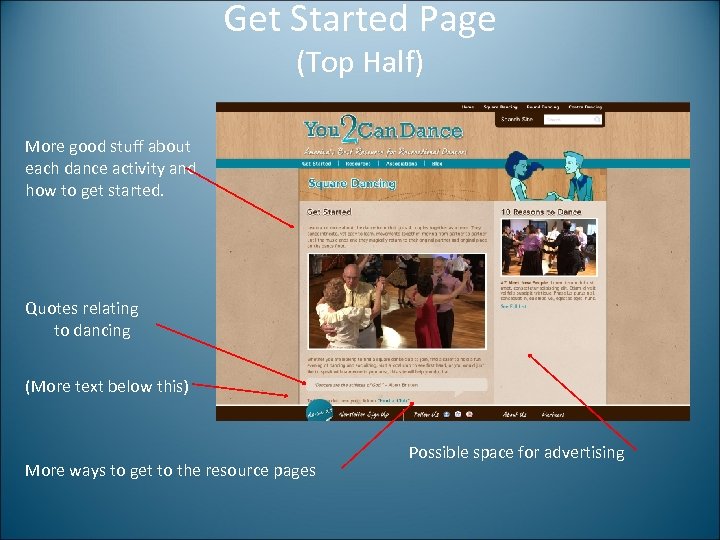Click the slide title "Get Started Page"
Image resolution: width=720 pixels, height=540 pixels.
click(360, 19)
